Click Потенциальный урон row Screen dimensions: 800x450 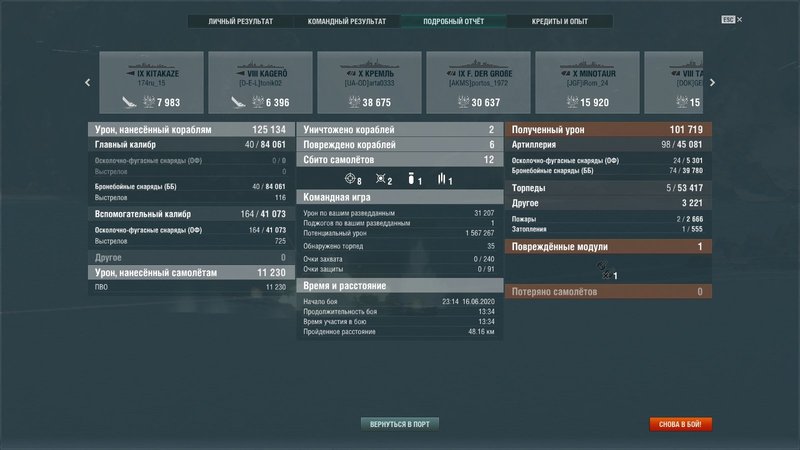click(399, 233)
